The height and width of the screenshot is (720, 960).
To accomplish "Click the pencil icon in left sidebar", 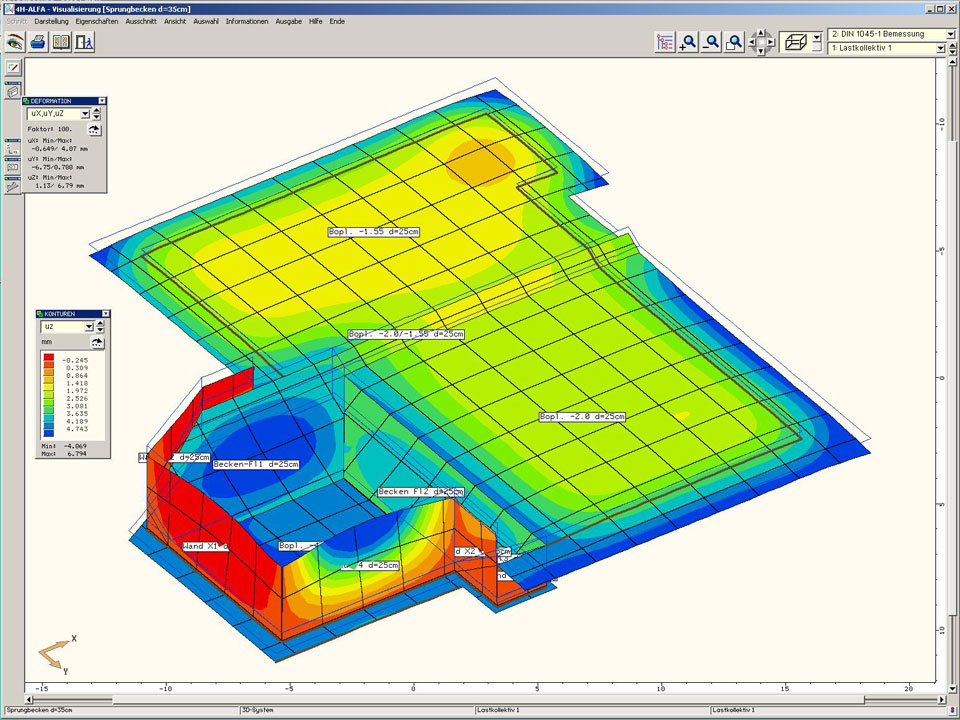I will pyautogui.click(x=13, y=68).
